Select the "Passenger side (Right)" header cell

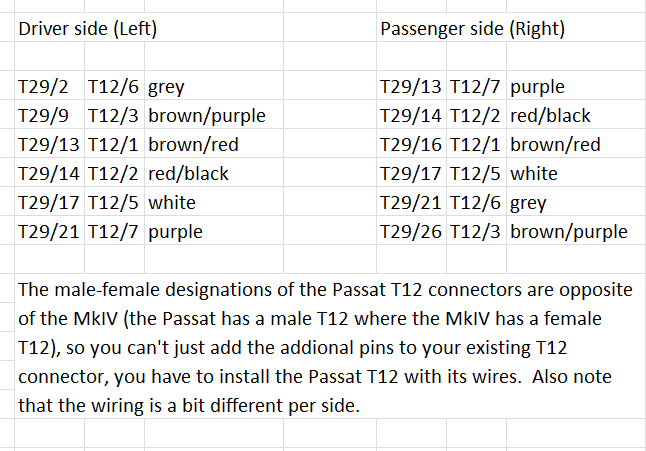(472, 28)
